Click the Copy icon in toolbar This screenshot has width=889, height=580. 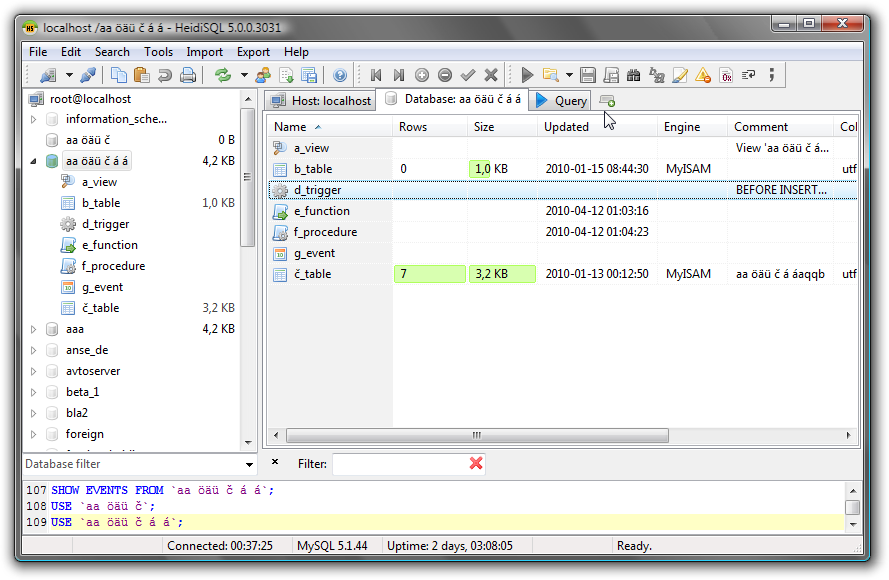click(119, 75)
